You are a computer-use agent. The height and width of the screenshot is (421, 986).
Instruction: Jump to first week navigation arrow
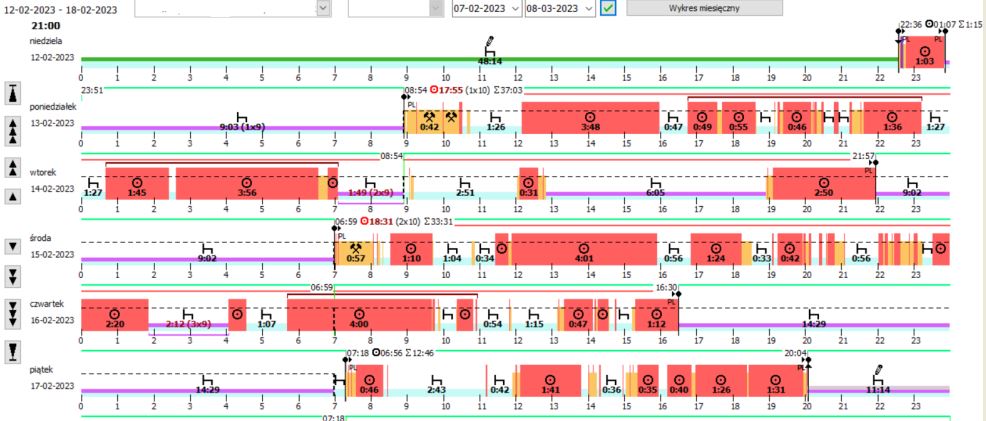tap(12, 93)
